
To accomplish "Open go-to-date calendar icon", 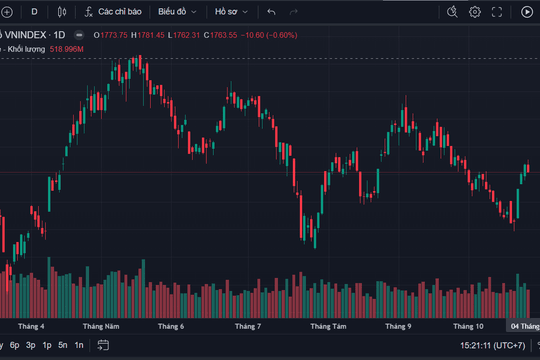I will (x=103, y=345).
